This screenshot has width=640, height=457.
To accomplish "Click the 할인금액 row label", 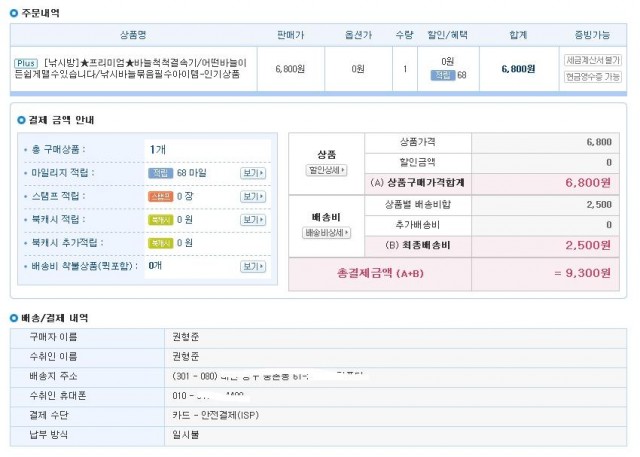I will 418,163.
